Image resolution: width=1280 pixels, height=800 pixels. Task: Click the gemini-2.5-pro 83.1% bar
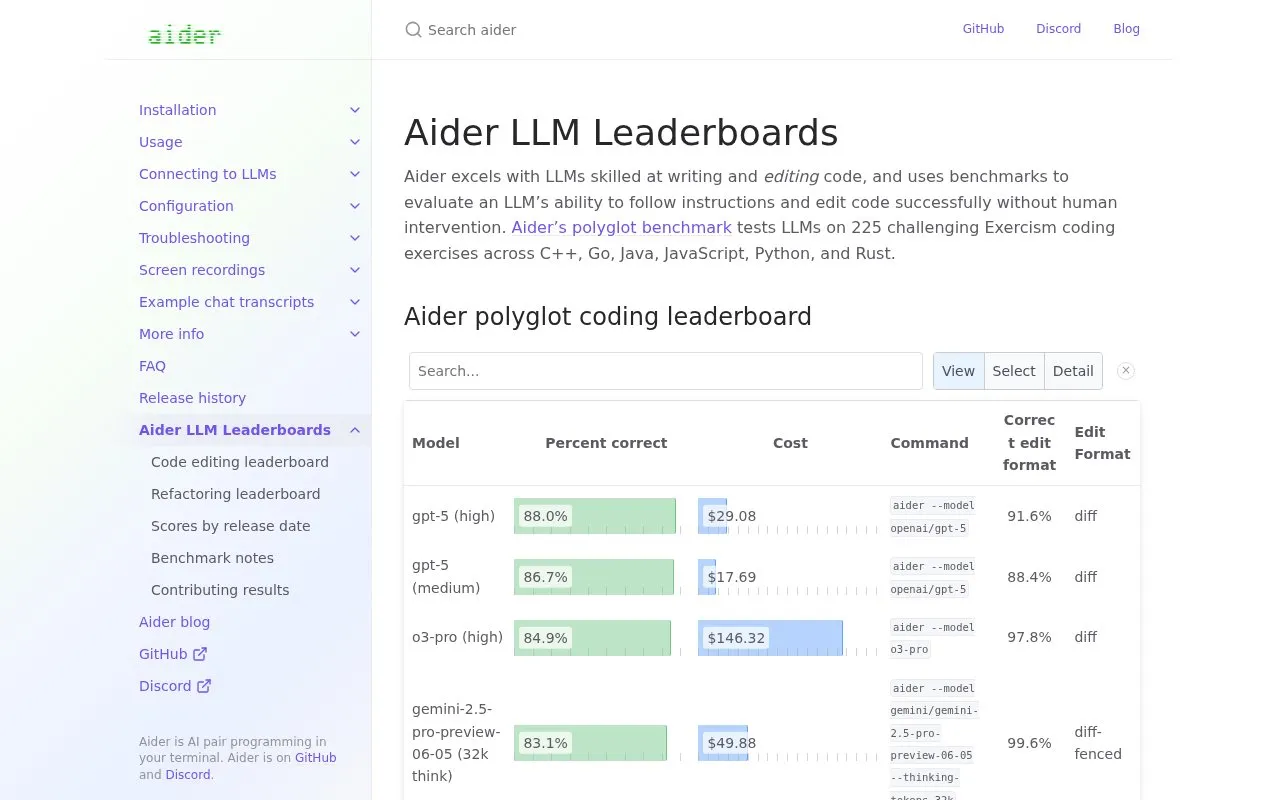click(590, 743)
